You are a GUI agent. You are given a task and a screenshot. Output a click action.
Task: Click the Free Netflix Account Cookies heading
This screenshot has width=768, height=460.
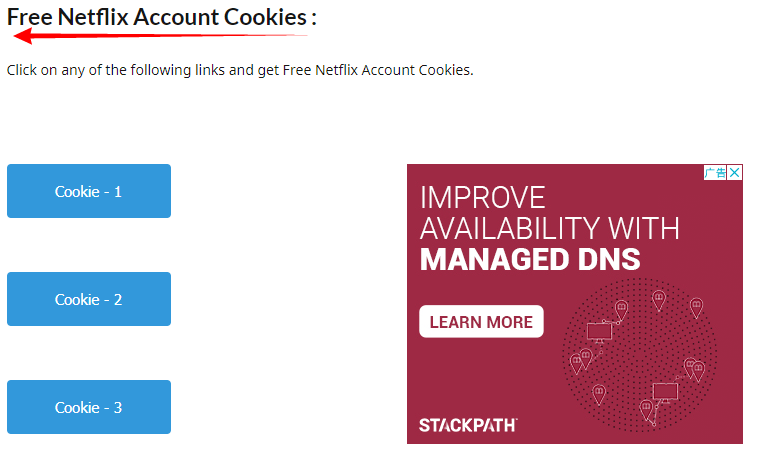click(162, 17)
